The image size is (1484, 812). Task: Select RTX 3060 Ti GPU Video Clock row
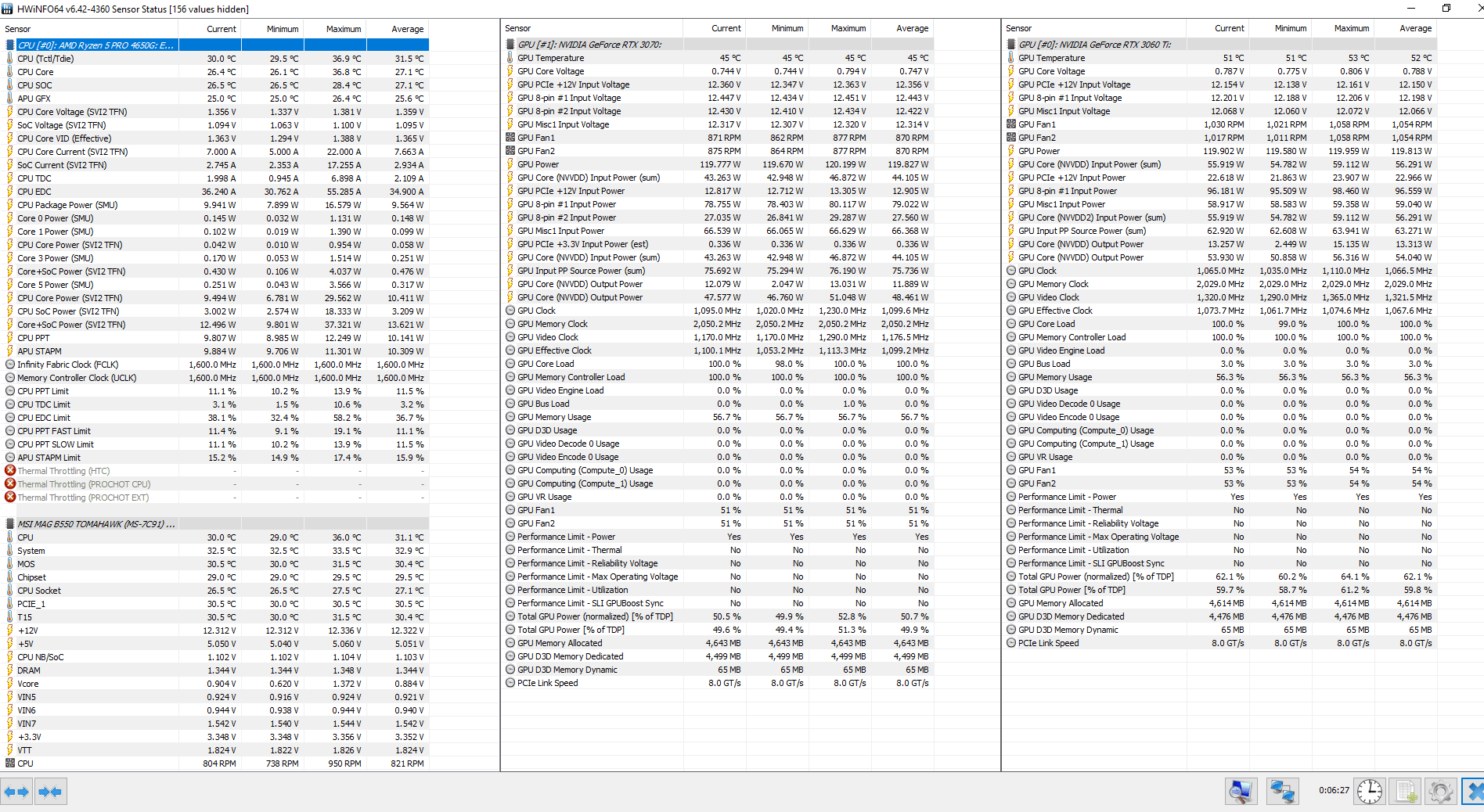point(1219,297)
